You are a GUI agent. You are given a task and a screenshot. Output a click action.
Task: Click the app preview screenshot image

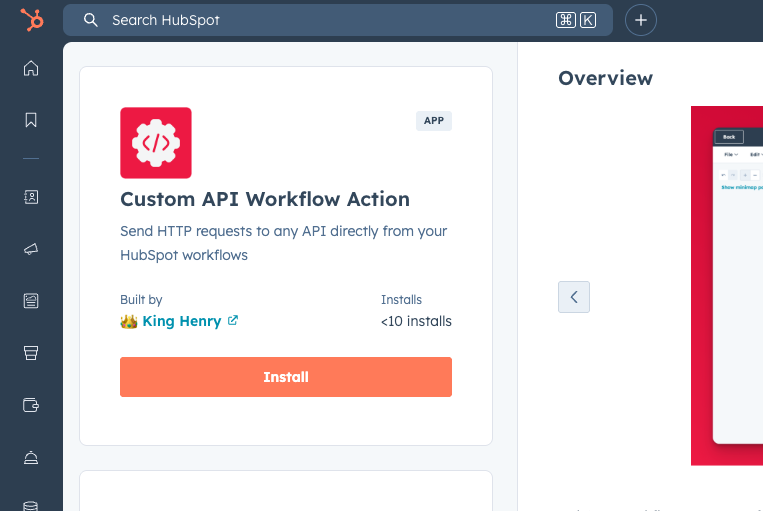[x=727, y=285]
